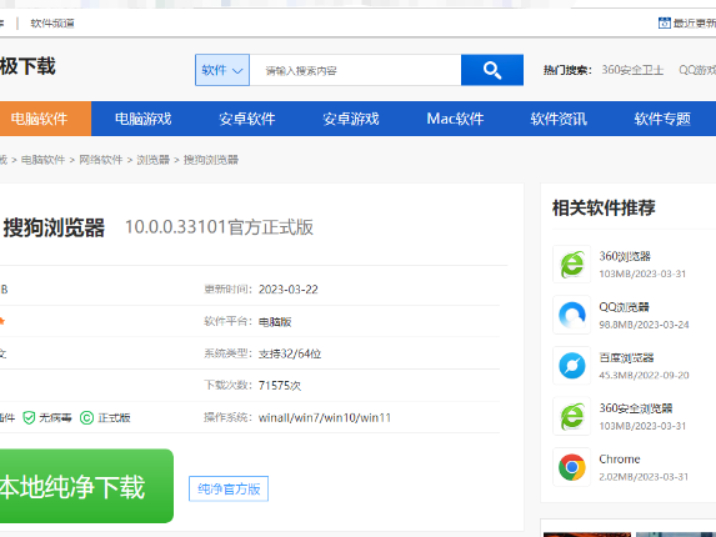Open the 软件 search type dropdown
Screen dimensions: 716x537
pyautogui.click(x=222, y=70)
